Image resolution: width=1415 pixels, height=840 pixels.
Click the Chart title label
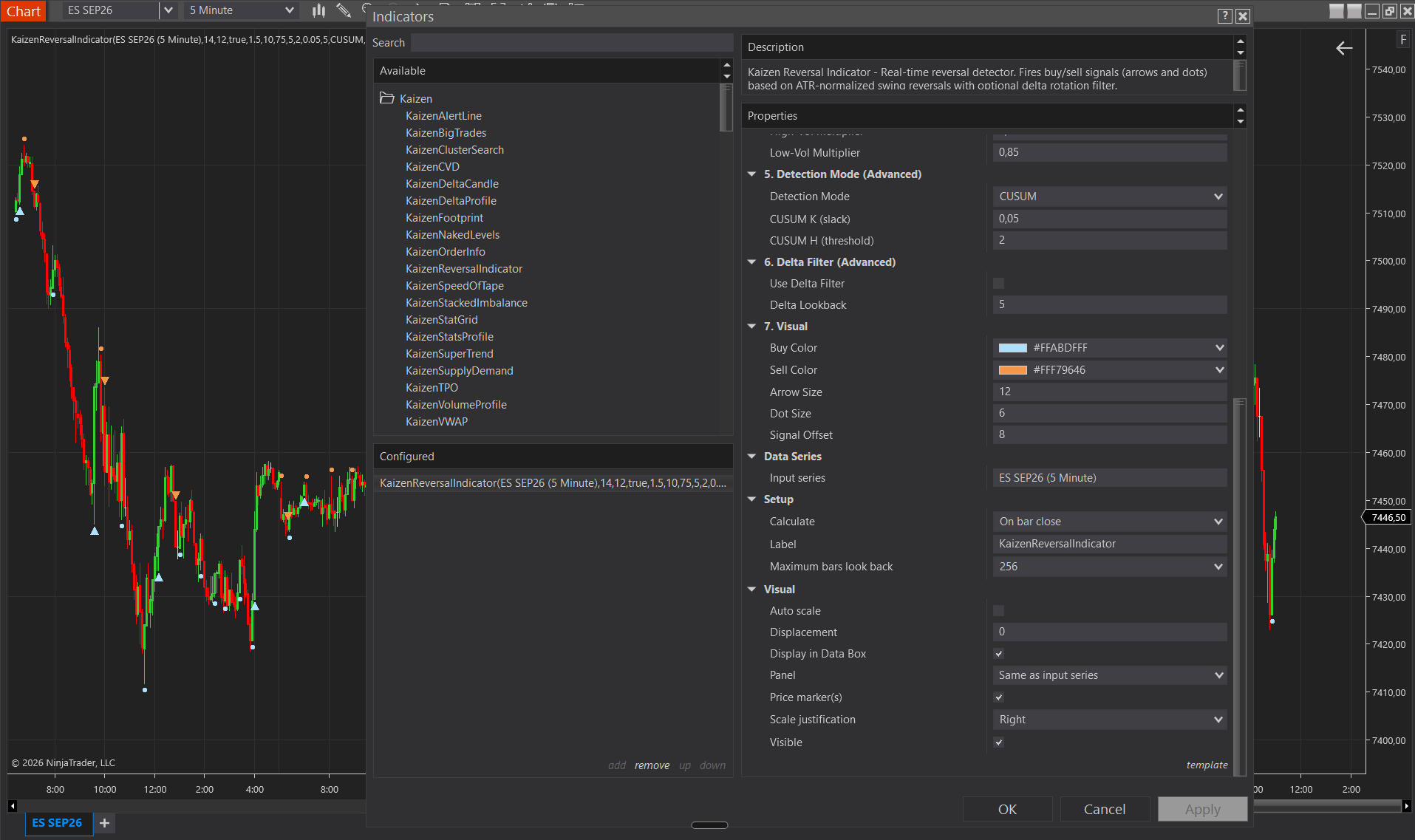point(24,11)
